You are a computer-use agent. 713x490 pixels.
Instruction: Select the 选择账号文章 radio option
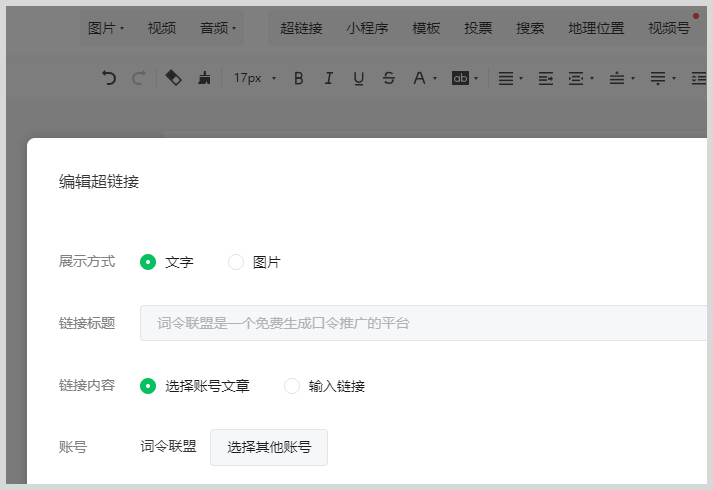coord(148,386)
